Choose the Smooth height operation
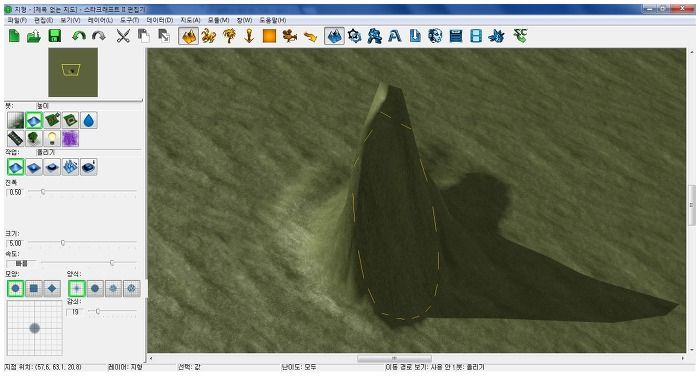The height and width of the screenshot is (376, 700). tap(89, 167)
